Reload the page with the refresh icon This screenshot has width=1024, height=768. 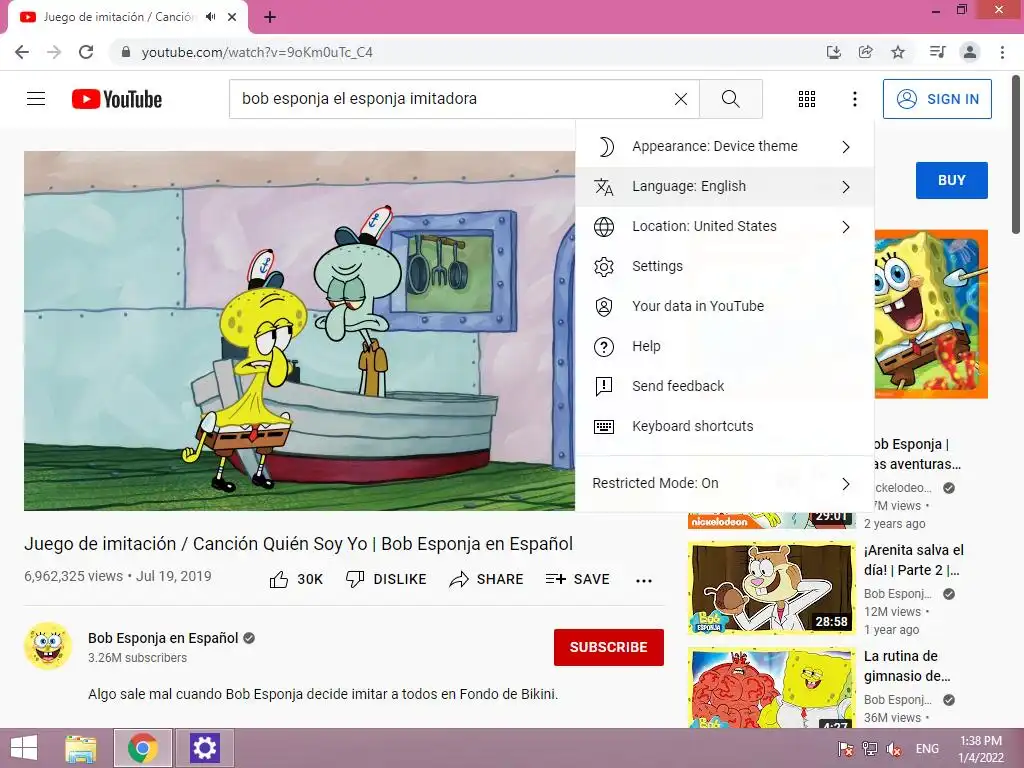(x=86, y=52)
